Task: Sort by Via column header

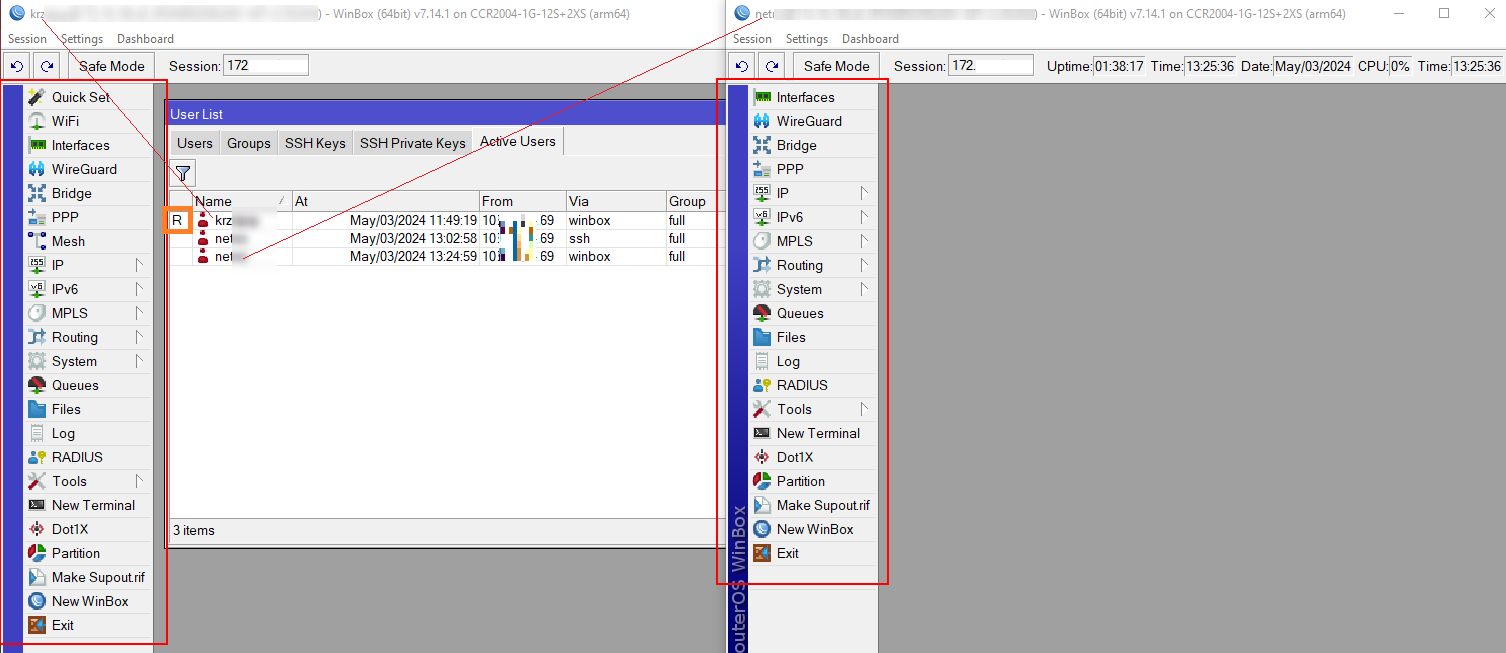Action: 615,201
